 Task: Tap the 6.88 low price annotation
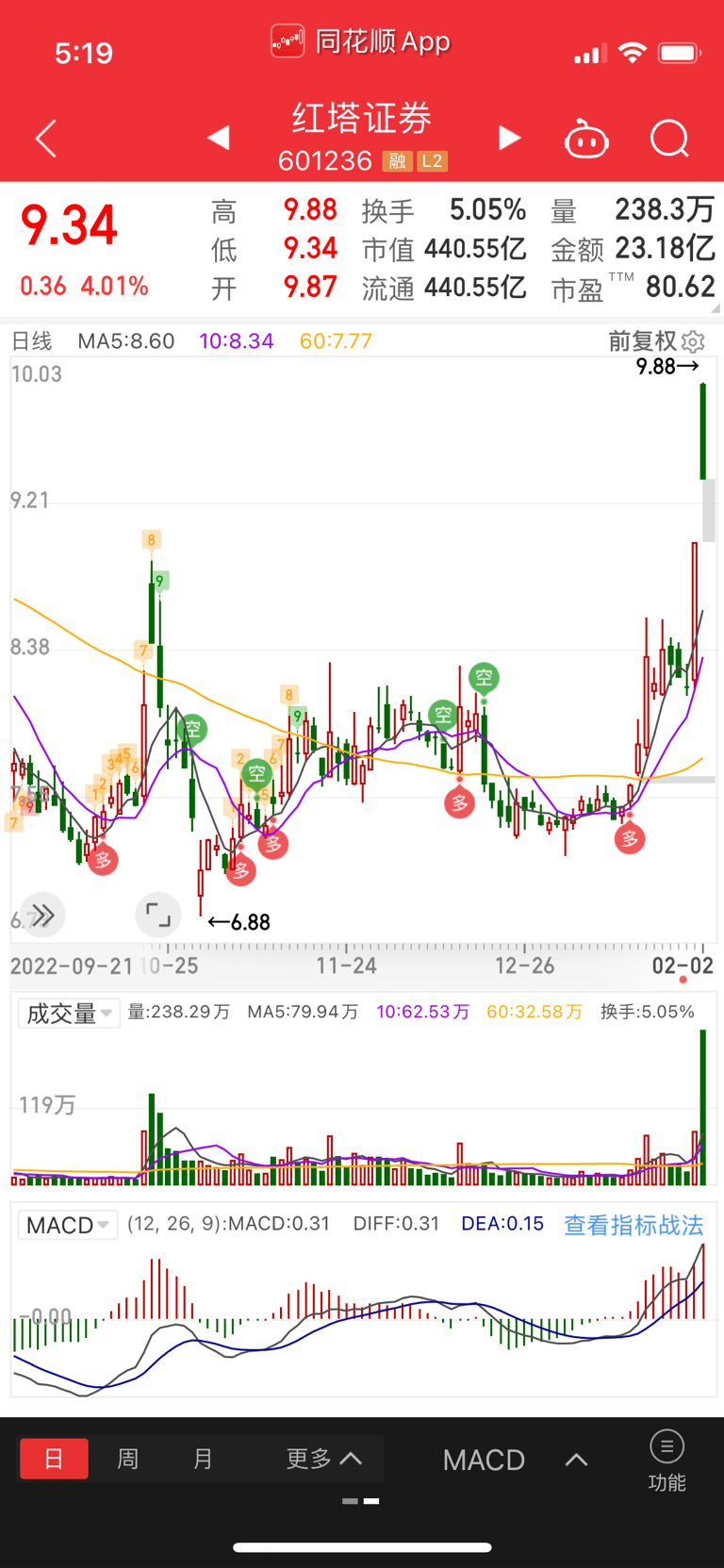click(x=239, y=922)
